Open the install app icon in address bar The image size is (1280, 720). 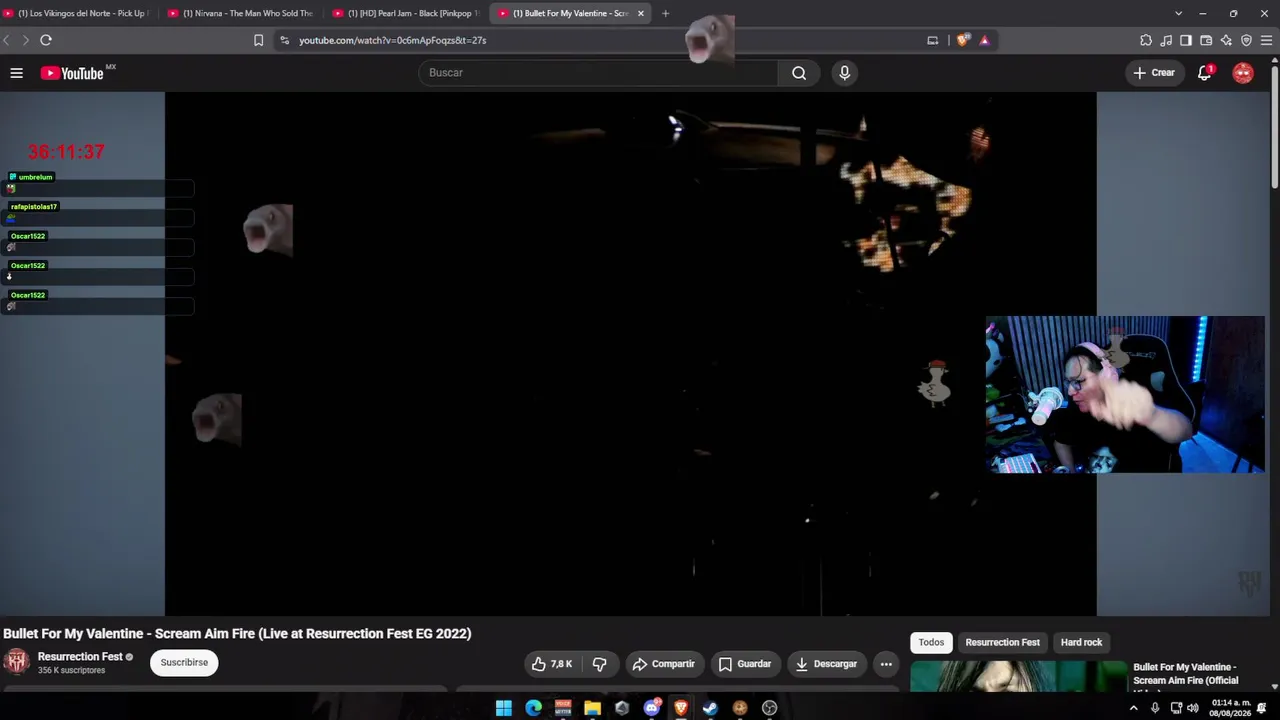click(933, 40)
